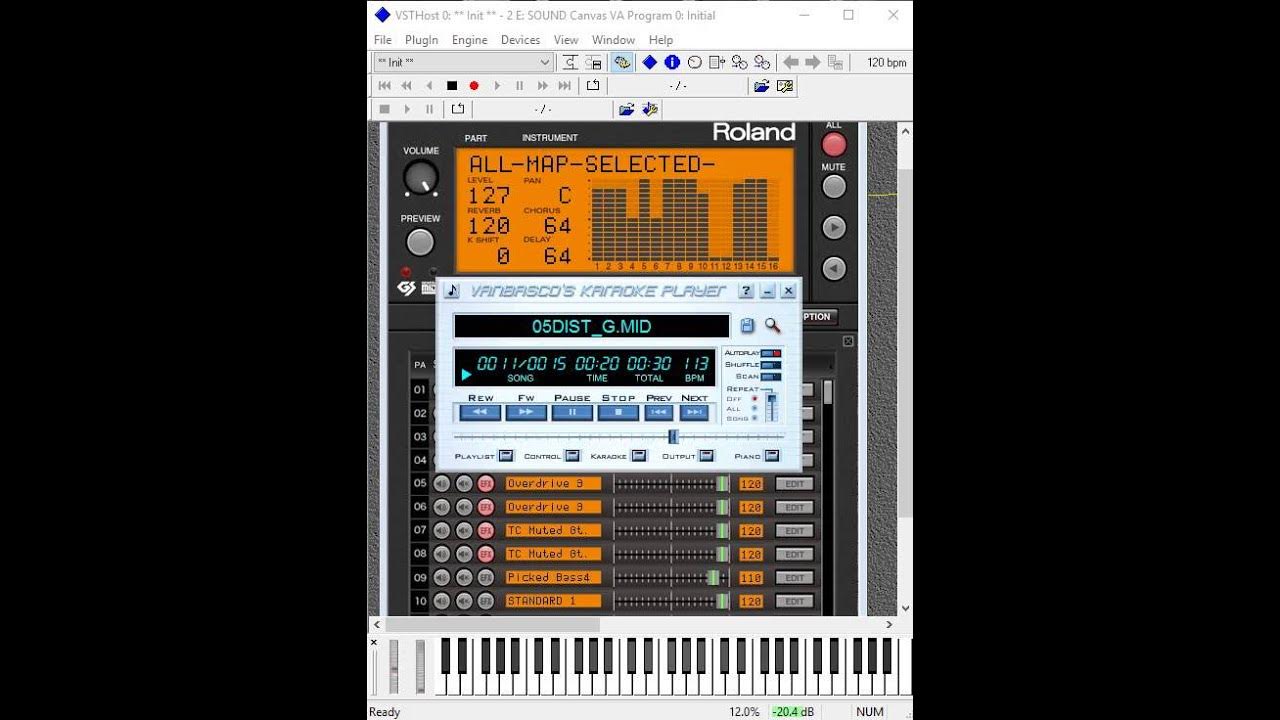
Task: Click the magnifying glass search icon
Action: pyautogui.click(x=772, y=326)
